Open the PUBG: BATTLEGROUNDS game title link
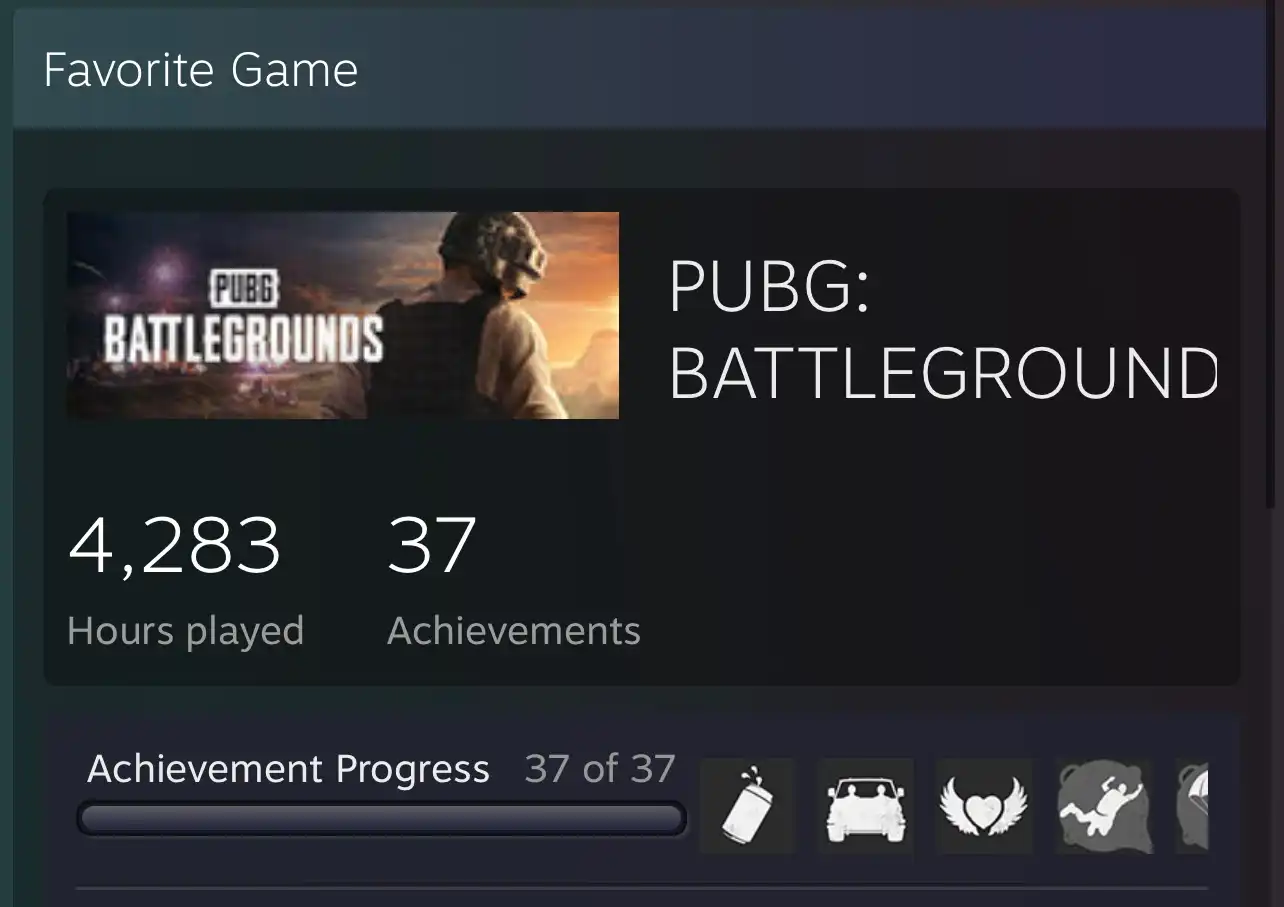This screenshot has width=1284, height=907. tap(942, 330)
